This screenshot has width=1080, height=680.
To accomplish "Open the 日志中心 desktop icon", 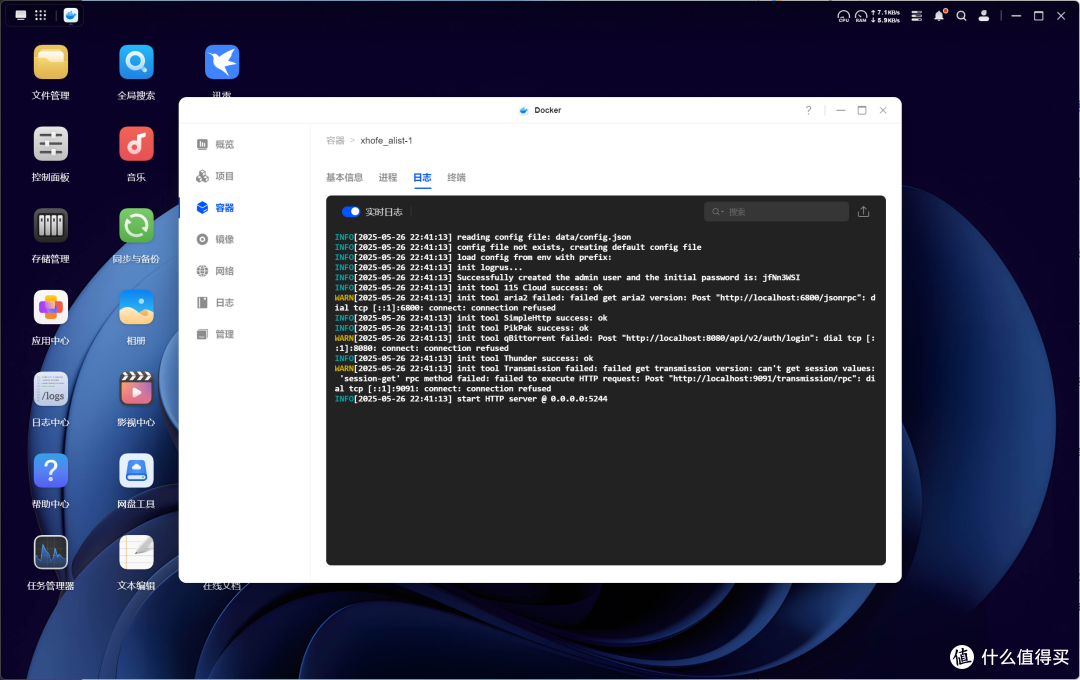I will pyautogui.click(x=50, y=389).
